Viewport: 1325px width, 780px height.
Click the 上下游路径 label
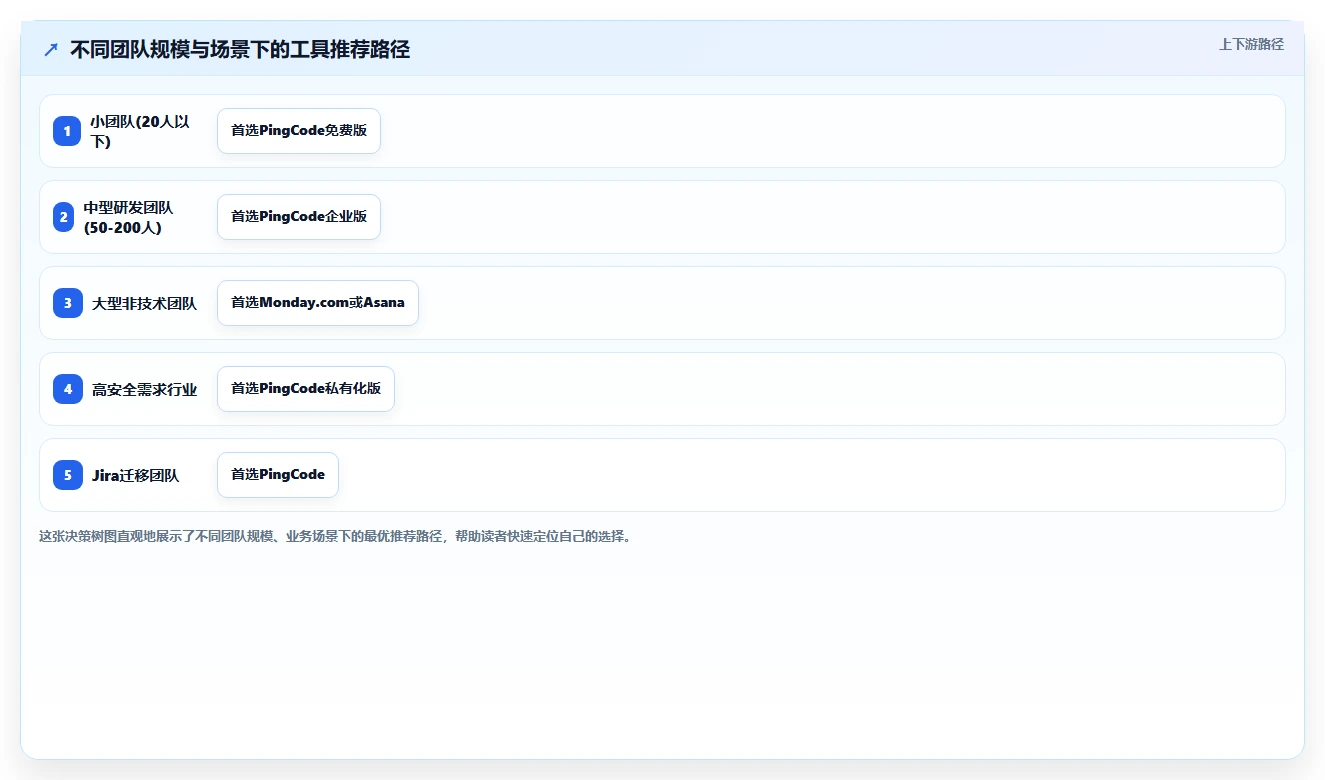coord(1251,45)
